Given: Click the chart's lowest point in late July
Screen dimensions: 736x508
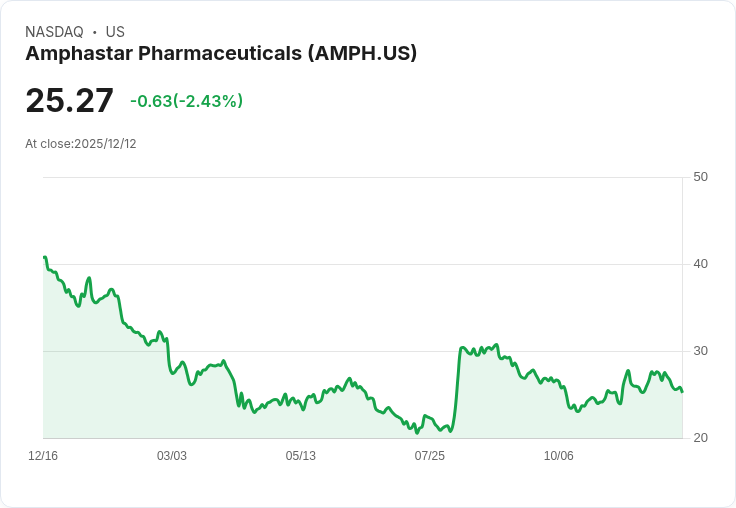Looking at the screenshot, I should tap(416, 432).
